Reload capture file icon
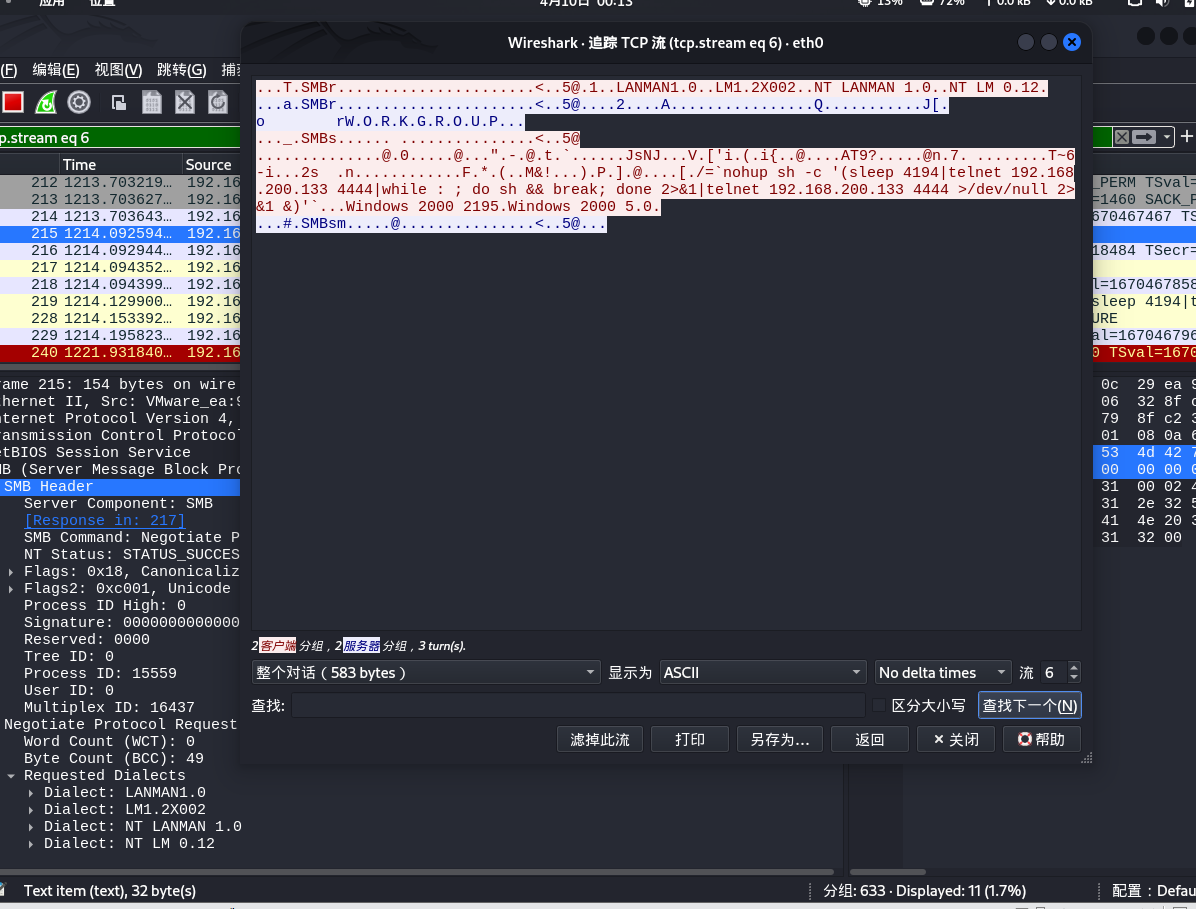Image resolution: width=1196 pixels, height=909 pixels. click(x=218, y=102)
